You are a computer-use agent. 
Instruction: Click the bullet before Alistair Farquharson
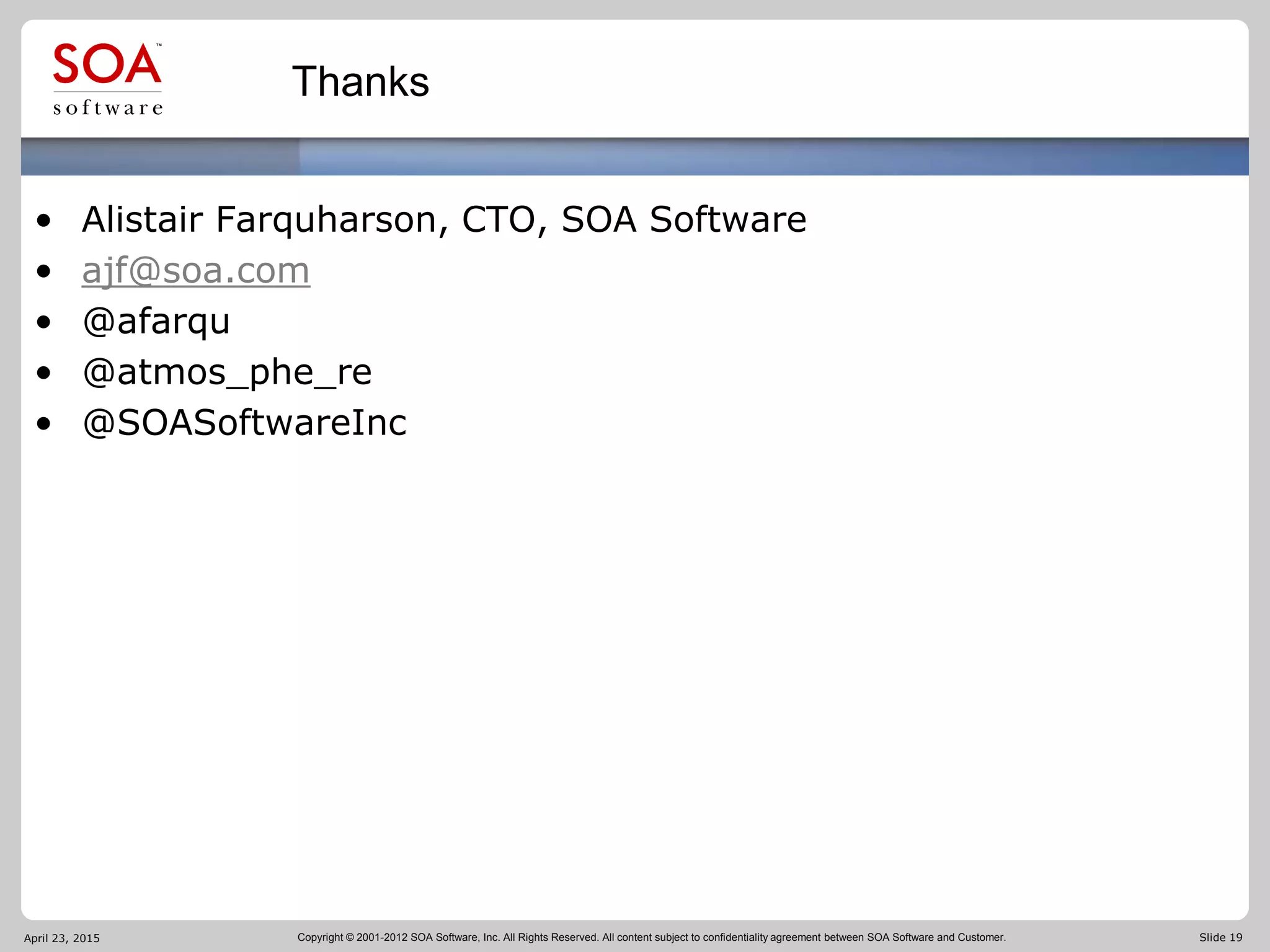pos(43,220)
